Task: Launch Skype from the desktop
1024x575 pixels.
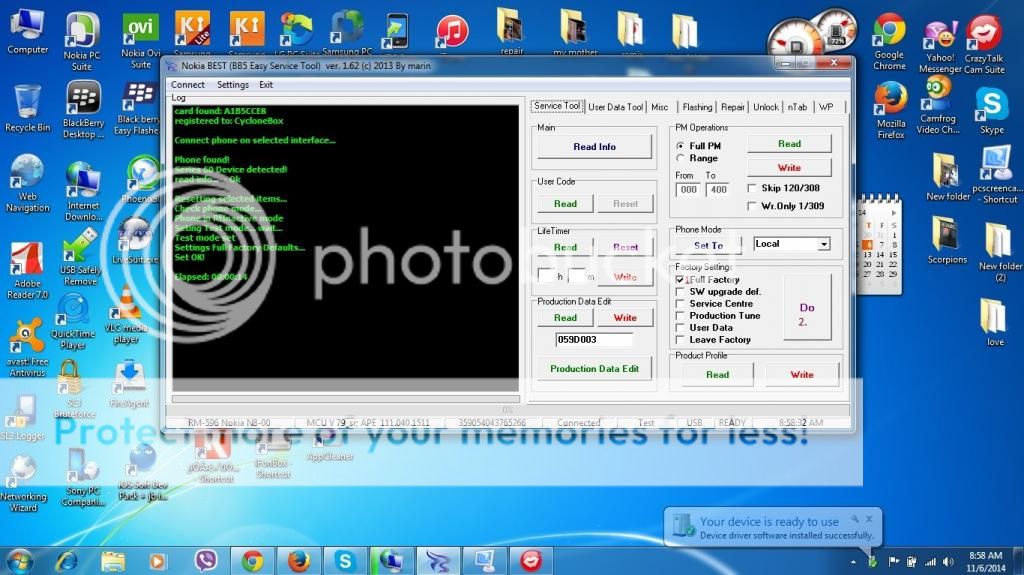Action: point(991,106)
